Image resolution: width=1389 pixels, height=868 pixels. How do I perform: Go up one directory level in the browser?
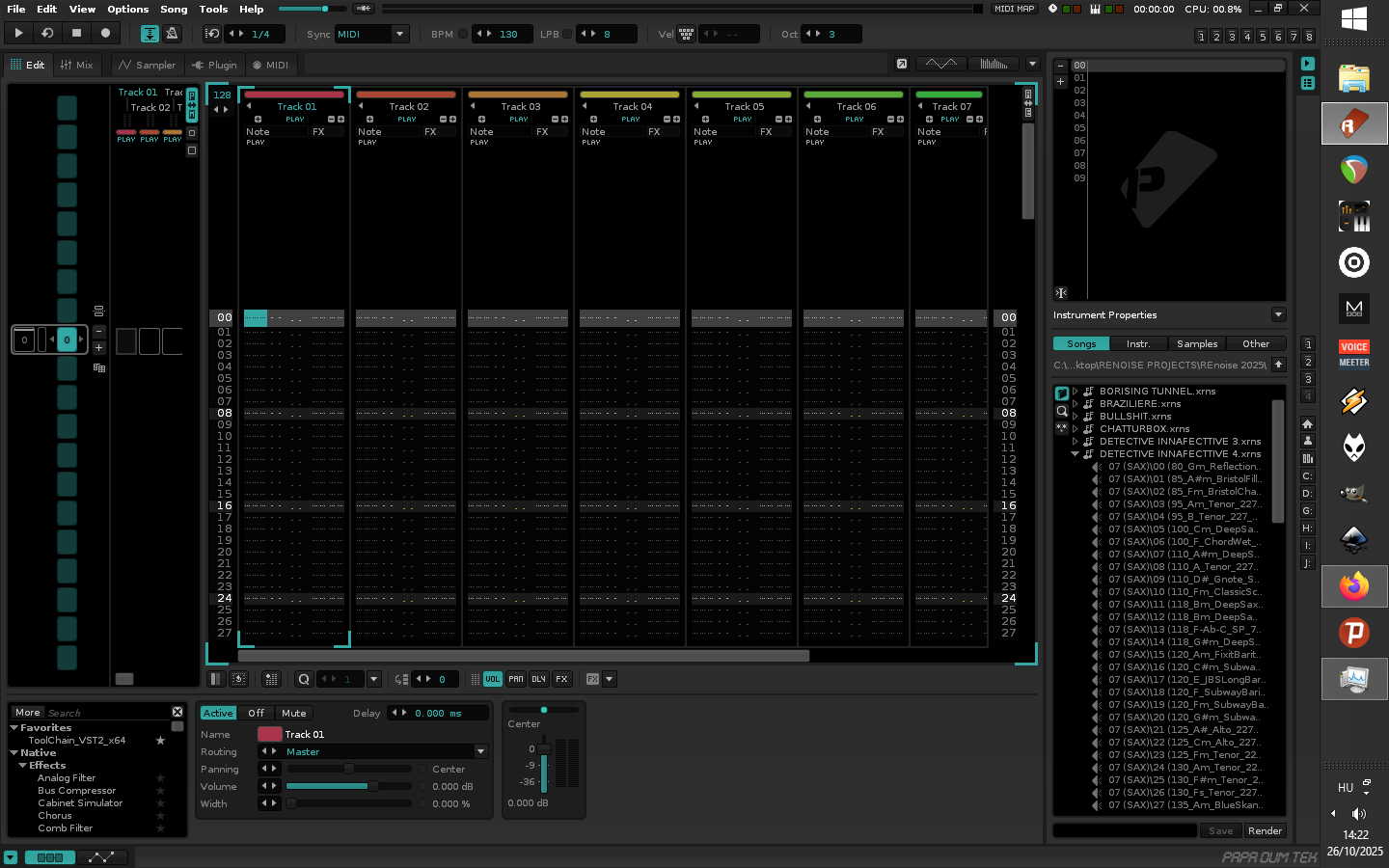(1278, 365)
